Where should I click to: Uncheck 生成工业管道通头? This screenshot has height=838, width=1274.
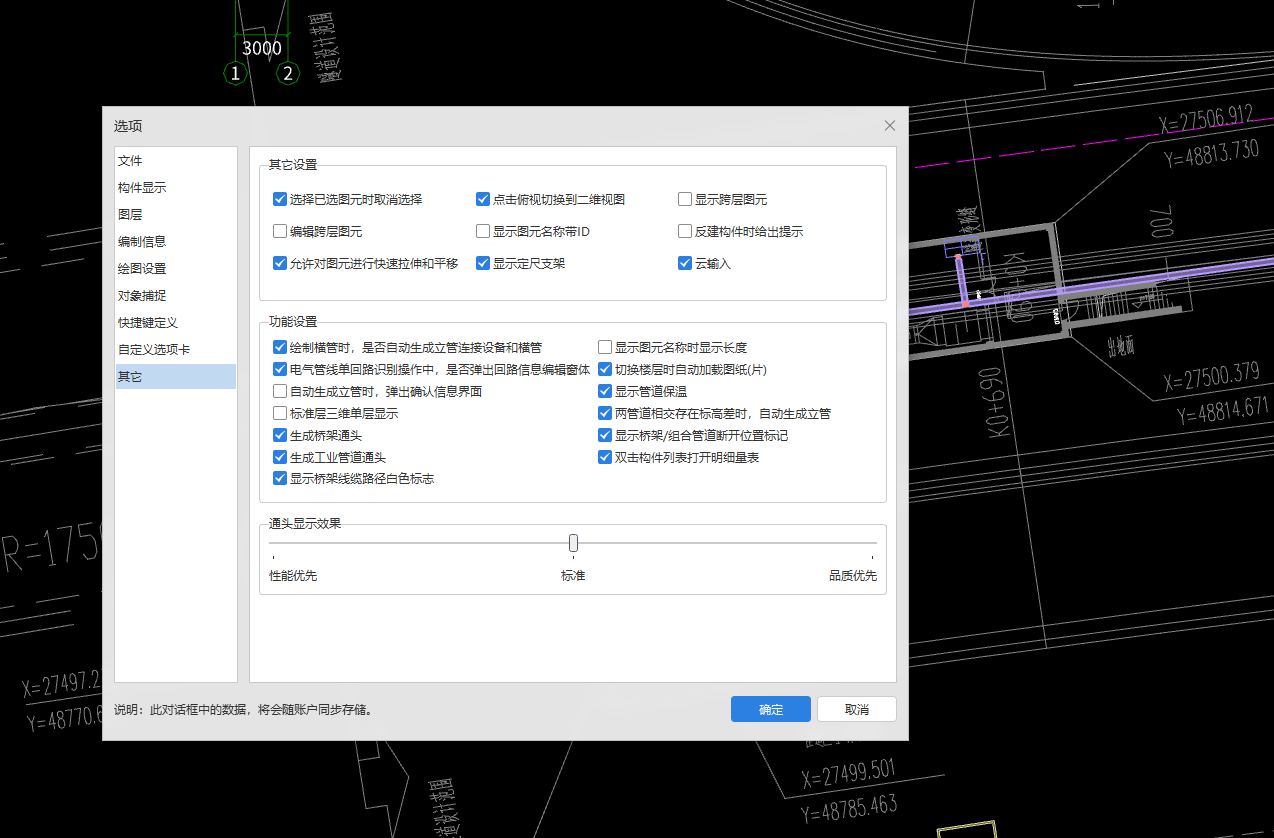click(280, 457)
